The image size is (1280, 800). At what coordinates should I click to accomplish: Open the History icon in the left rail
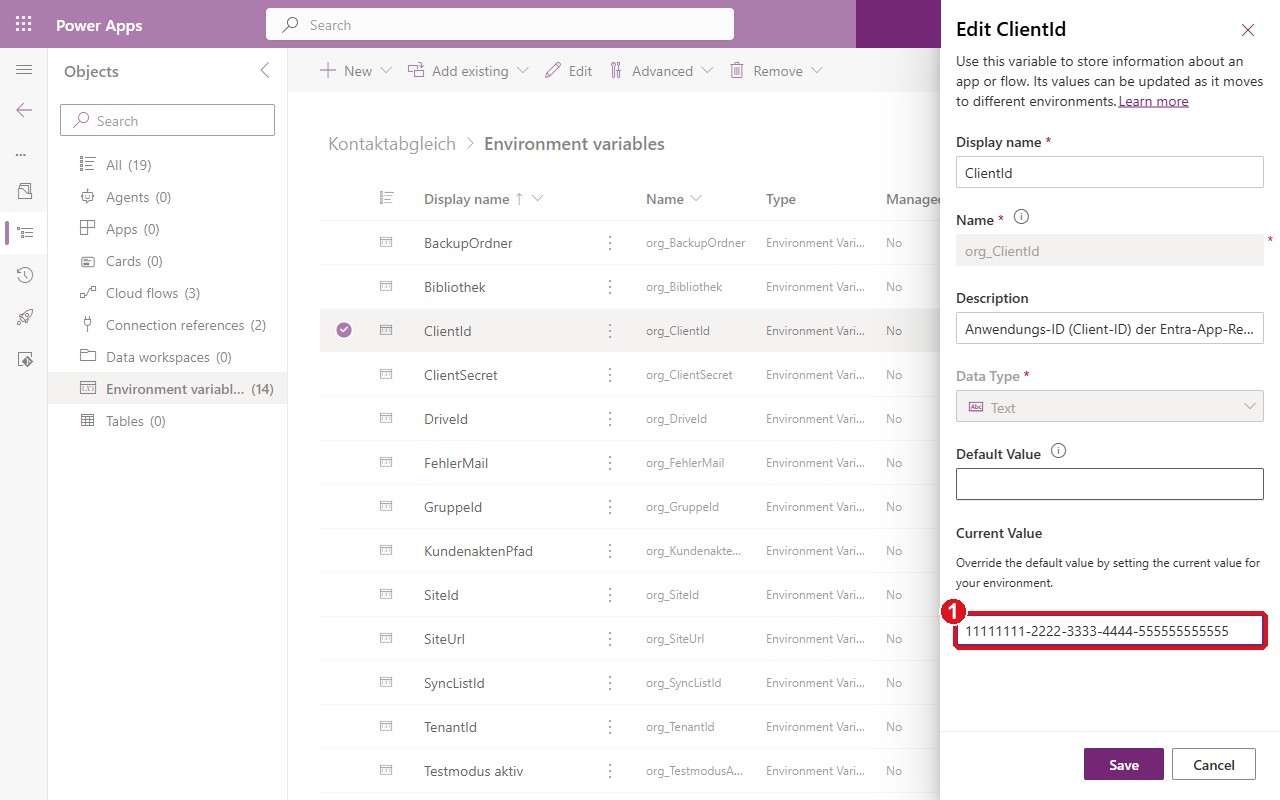(25, 275)
